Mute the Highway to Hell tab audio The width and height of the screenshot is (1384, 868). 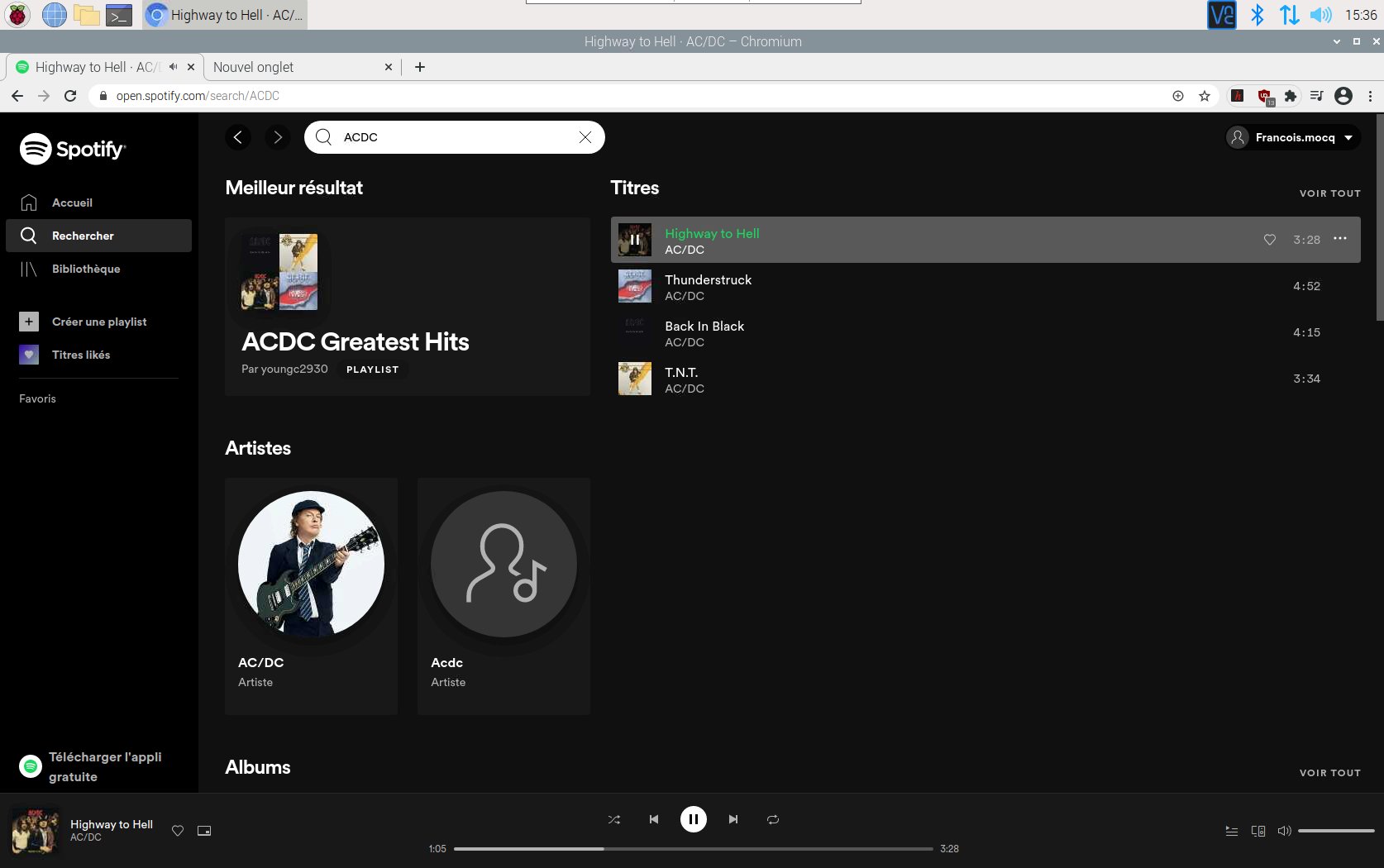(x=173, y=67)
